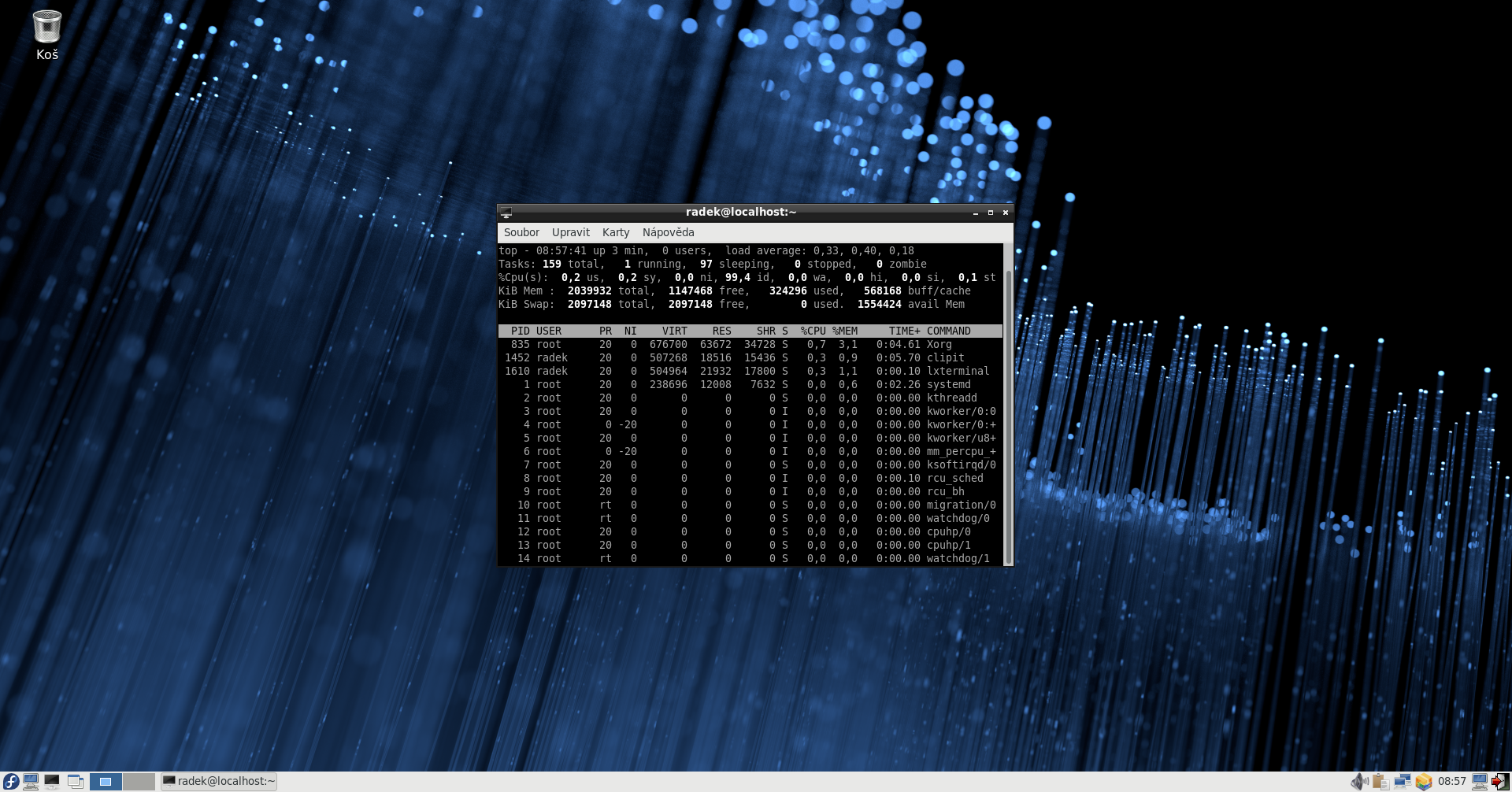The image size is (1512, 792).
Task: Click the clipboard manager tray icon
Action: click(x=1380, y=781)
